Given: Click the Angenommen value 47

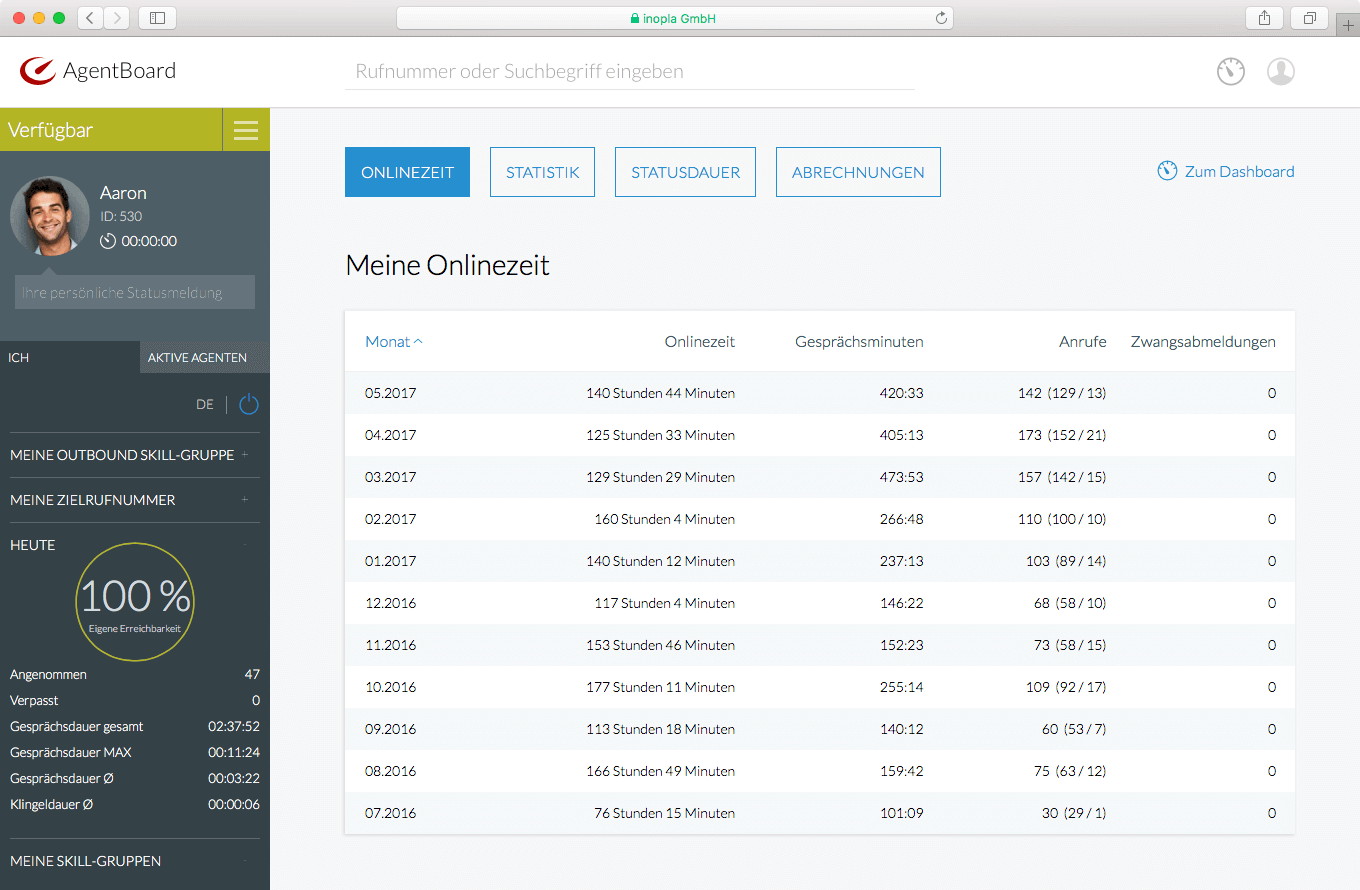Looking at the screenshot, I should [x=252, y=675].
